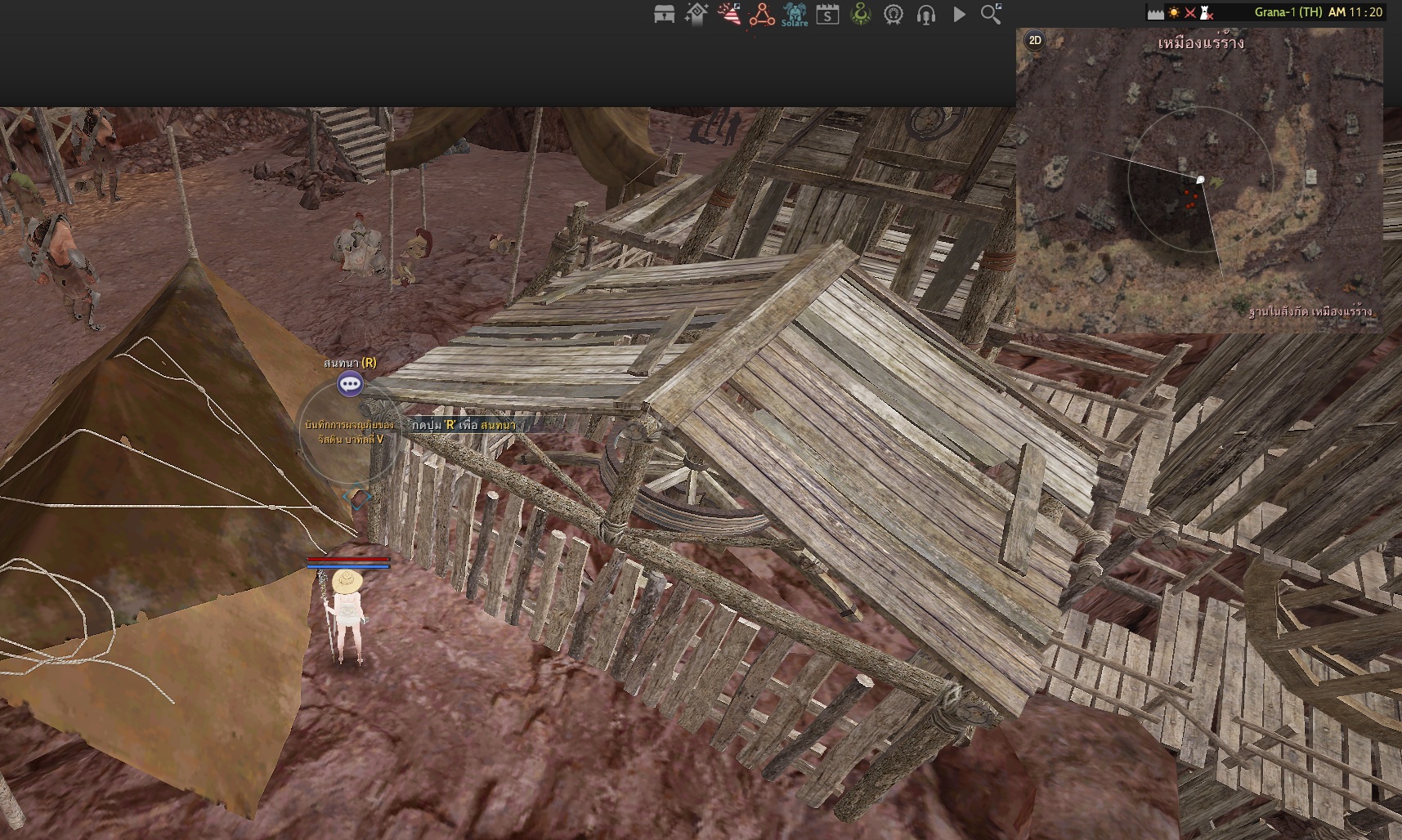Toggle the minimap 2D view button
The width and height of the screenshot is (1402, 840).
click(1035, 40)
